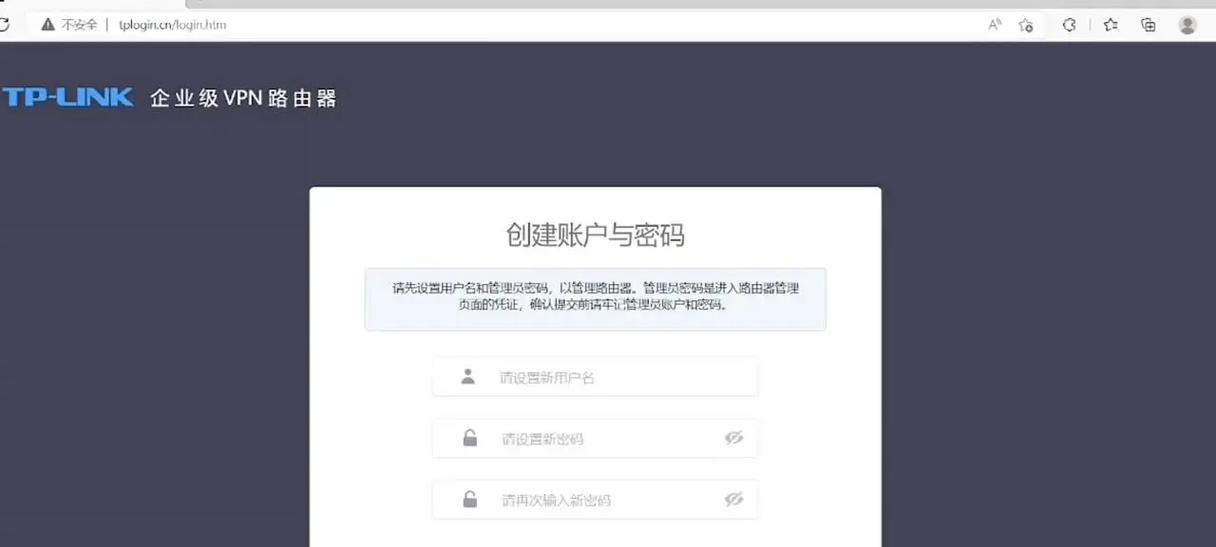Click the lock icon in the new password field
The image size is (1216, 547).
tap(469, 438)
